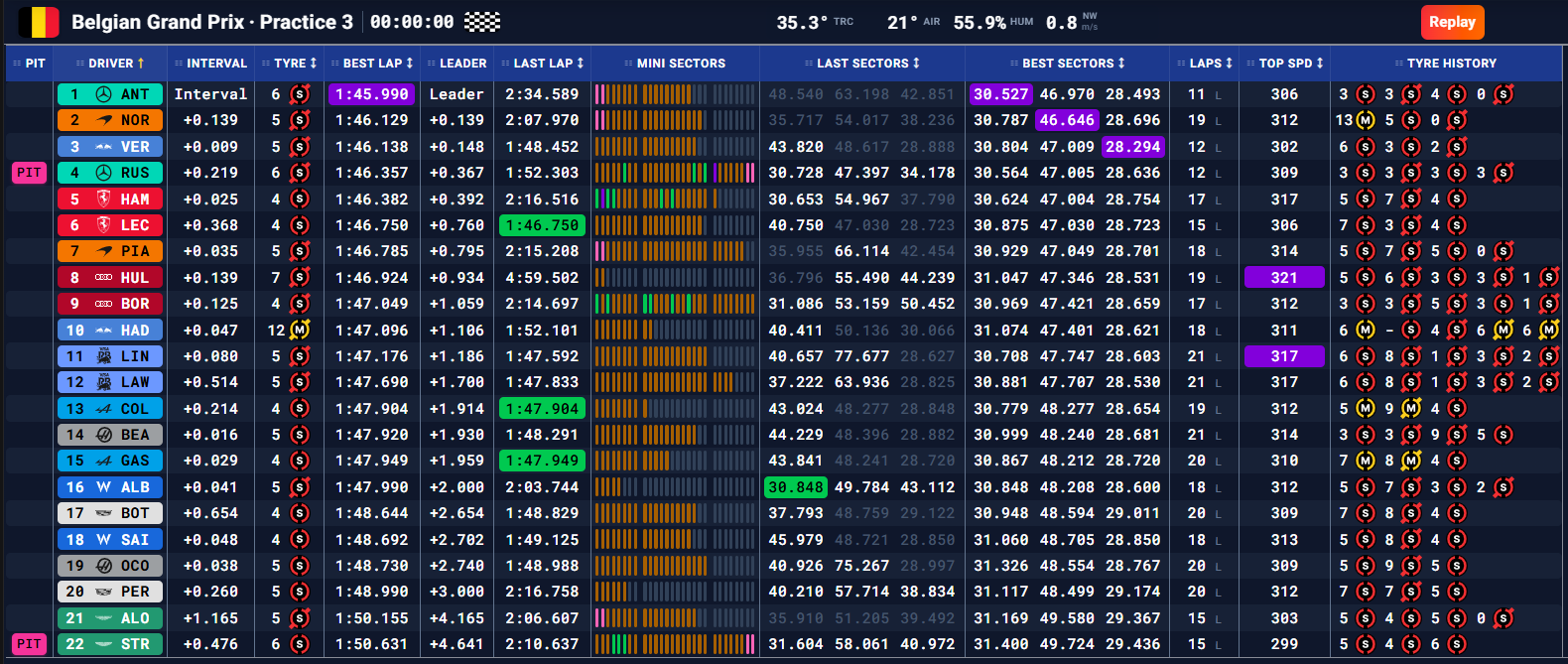
Task: Click the BEA Haas team logo
Action: tap(103, 435)
